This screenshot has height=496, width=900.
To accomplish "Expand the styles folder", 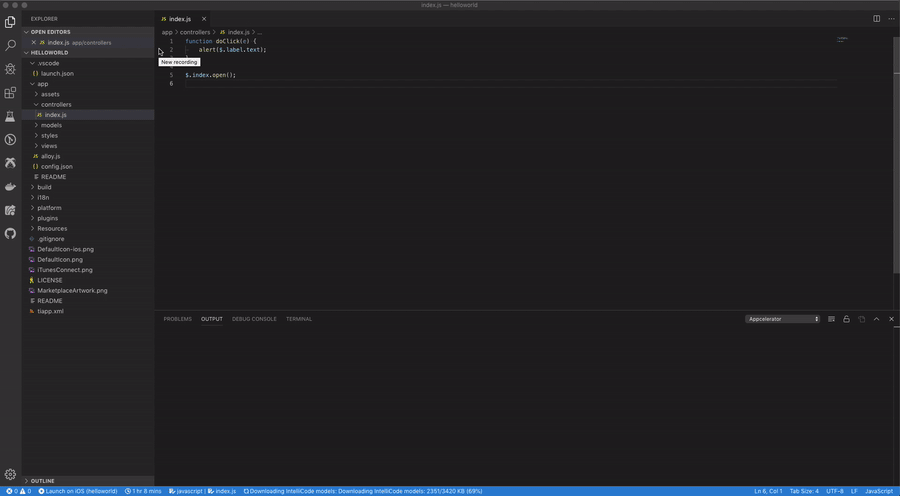I will (88, 135).
